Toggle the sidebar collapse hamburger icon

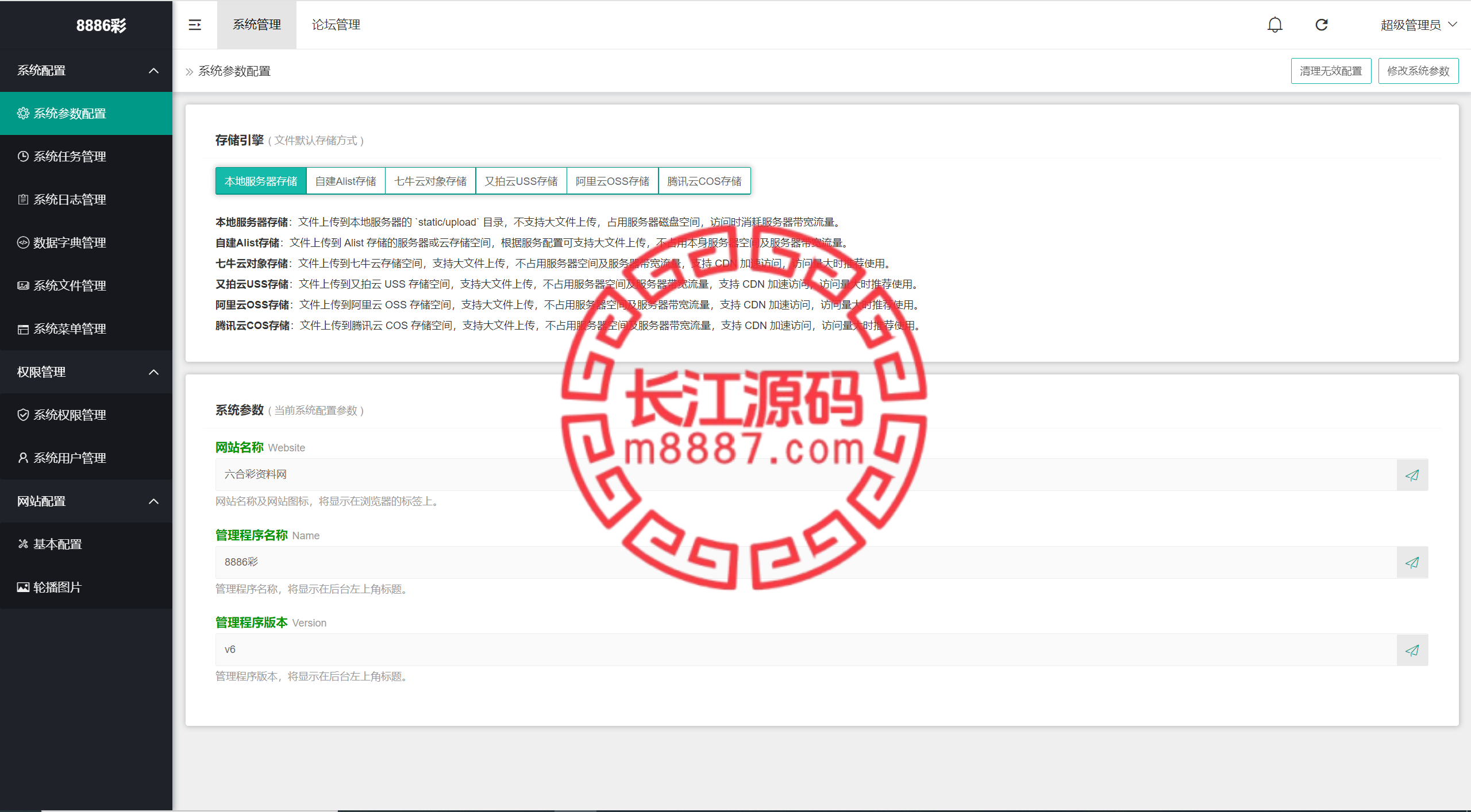pos(195,25)
